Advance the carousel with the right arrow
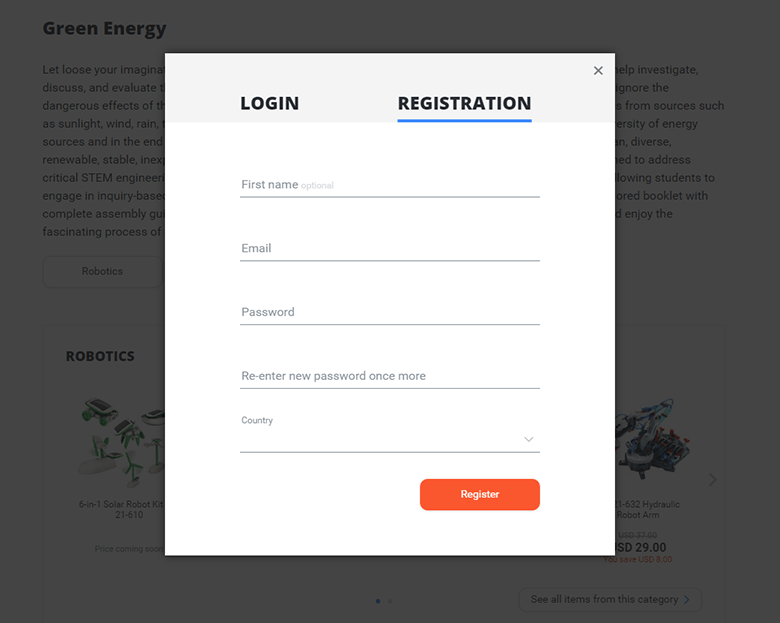Screen dimensions: 780x623 (x=712, y=480)
